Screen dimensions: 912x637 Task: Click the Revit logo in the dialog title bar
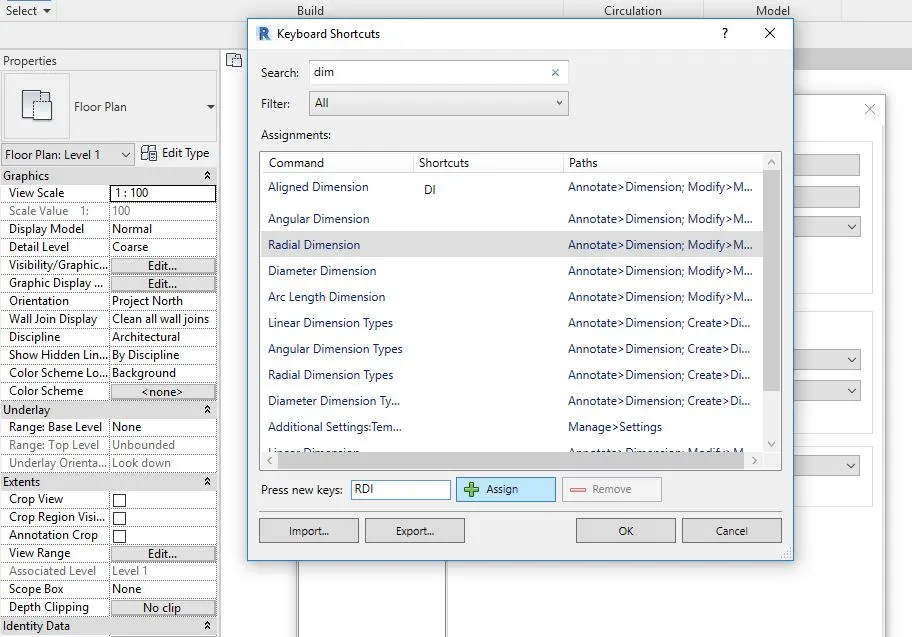click(262, 32)
